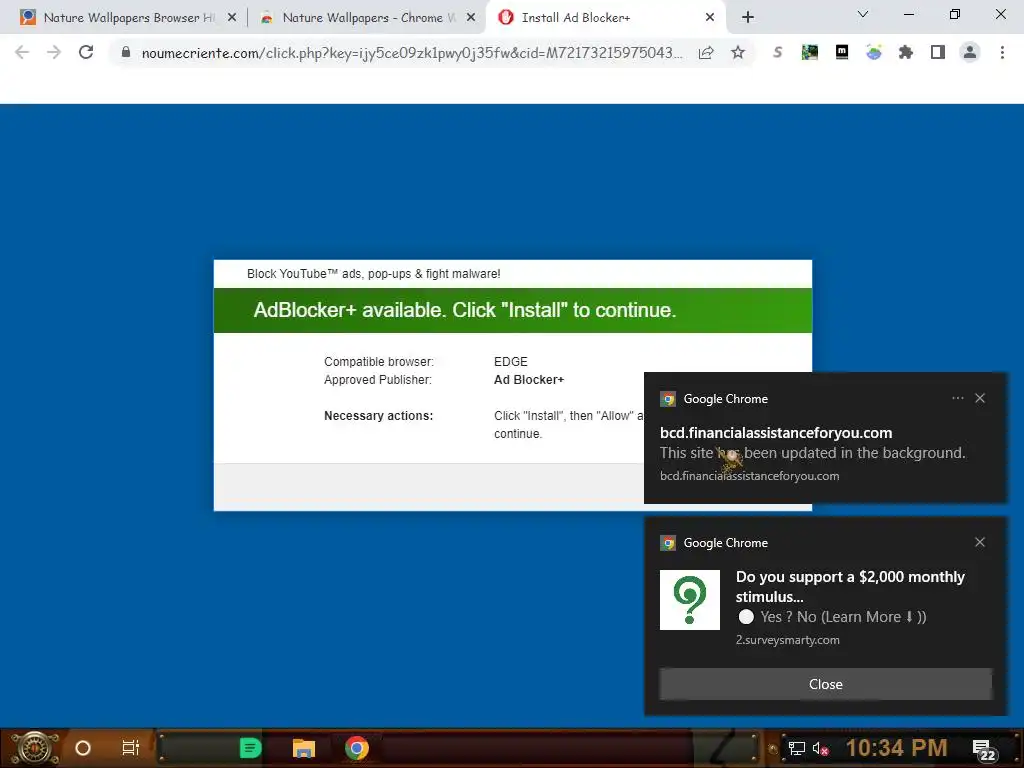
Task: Switch to Nature Wallpapers - Chrome Web Store tab
Action: 368,18
